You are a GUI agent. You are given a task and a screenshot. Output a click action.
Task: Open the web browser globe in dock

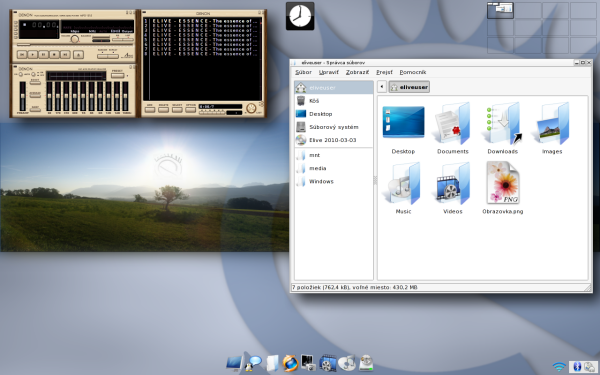290,363
